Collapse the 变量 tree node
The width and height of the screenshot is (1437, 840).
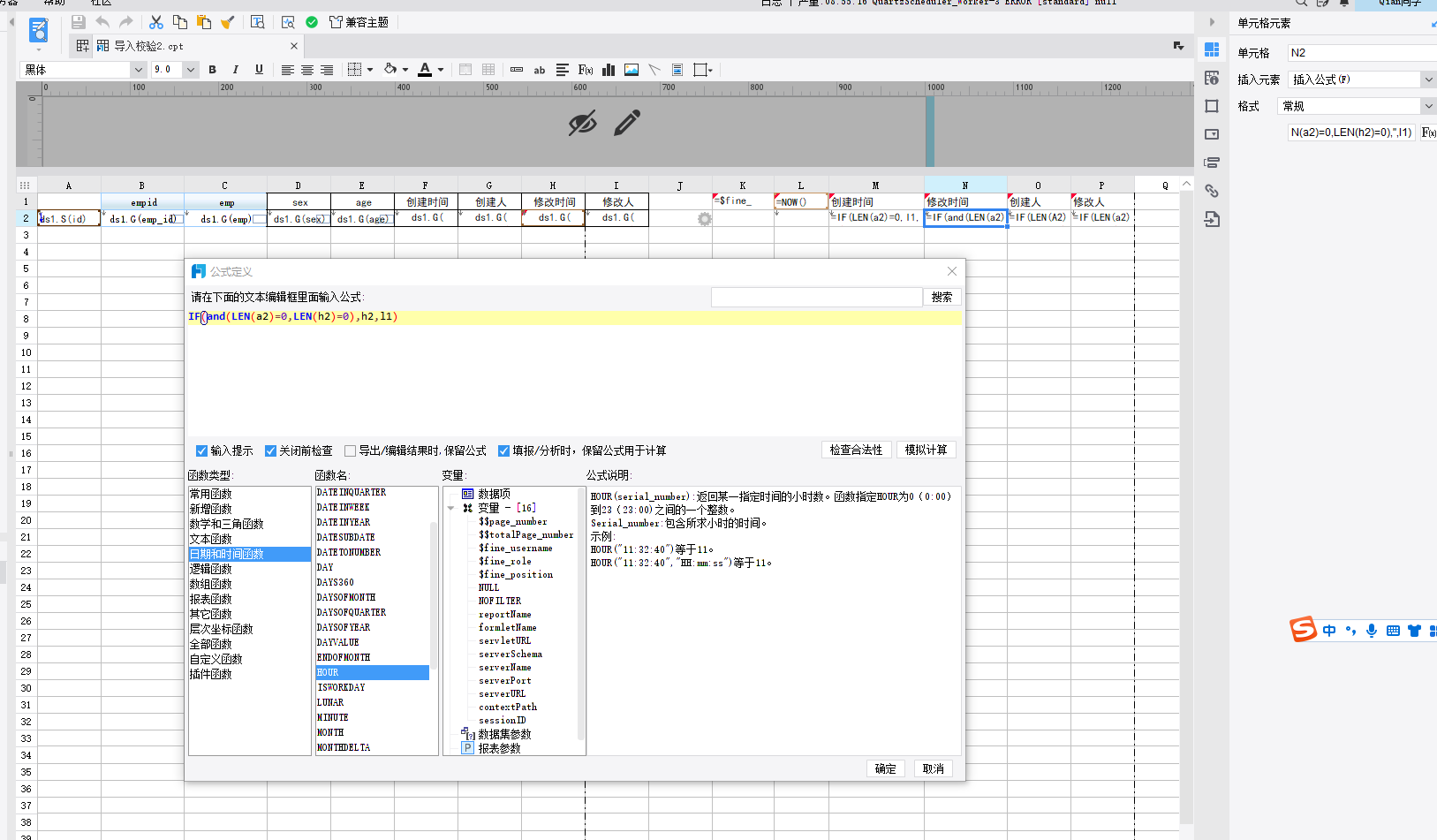tap(451, 508)
